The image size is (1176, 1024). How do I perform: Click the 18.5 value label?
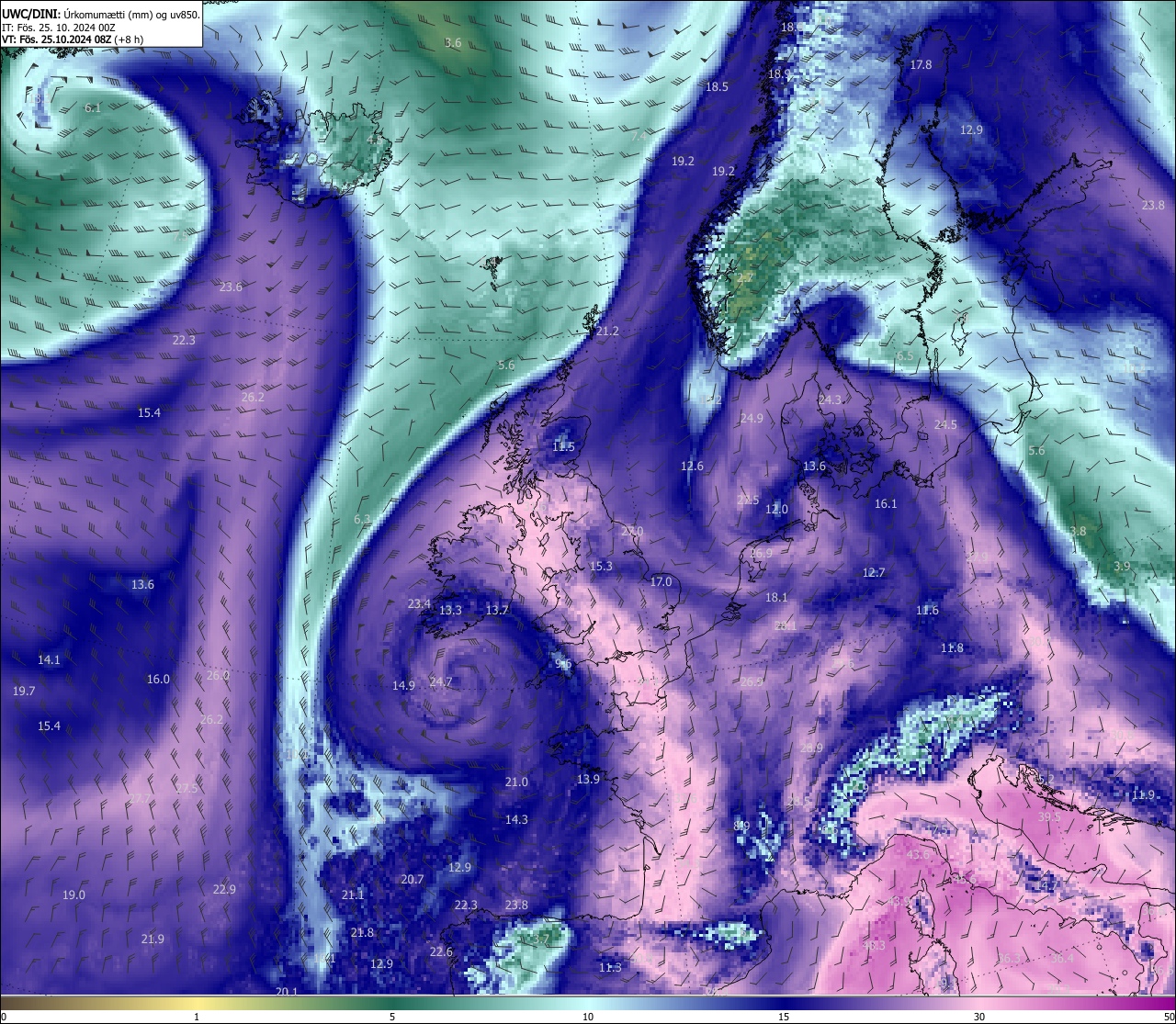coord(717,87)
